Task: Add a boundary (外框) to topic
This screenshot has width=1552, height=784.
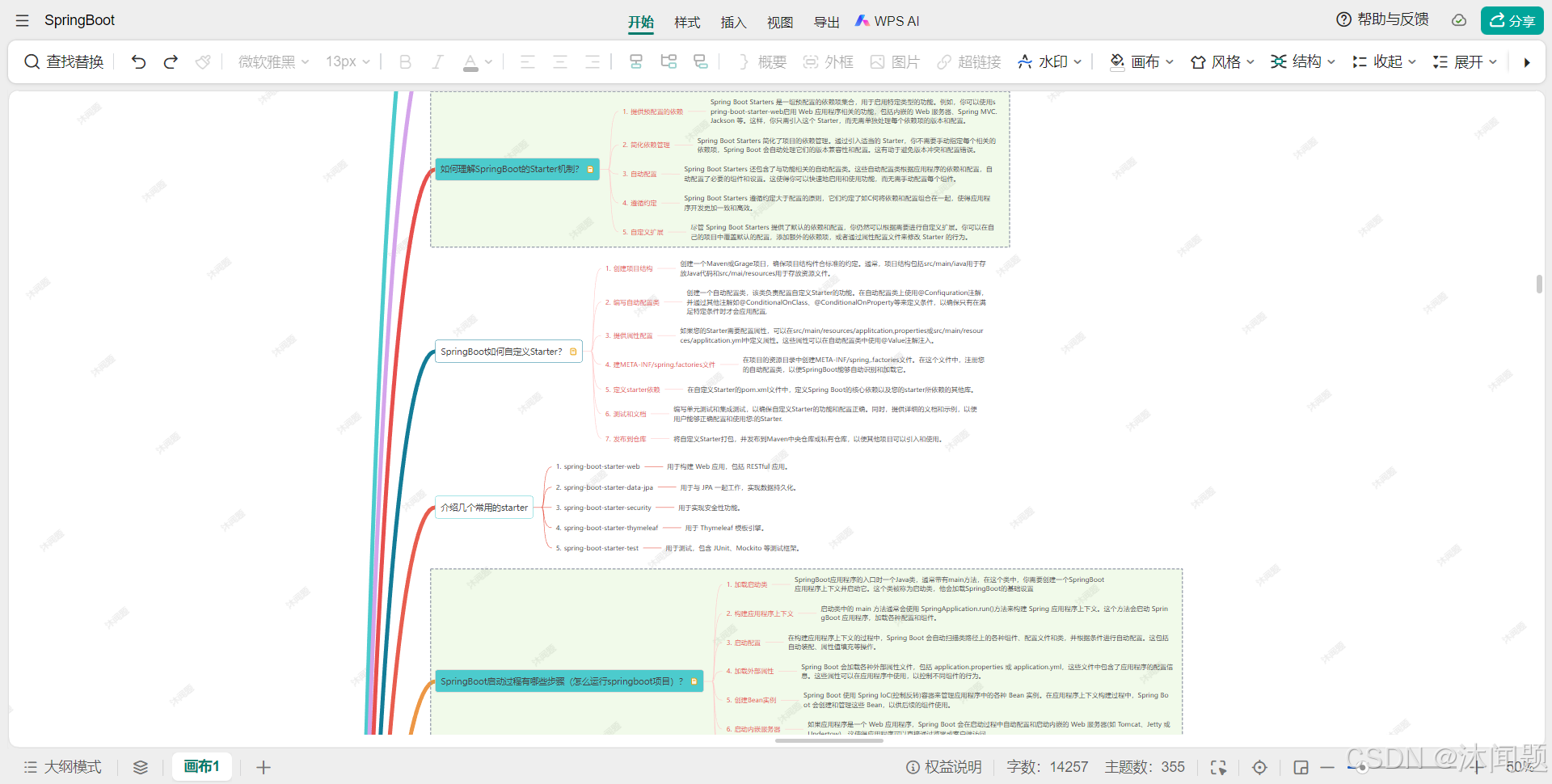Action: click(x=828, y=61)
